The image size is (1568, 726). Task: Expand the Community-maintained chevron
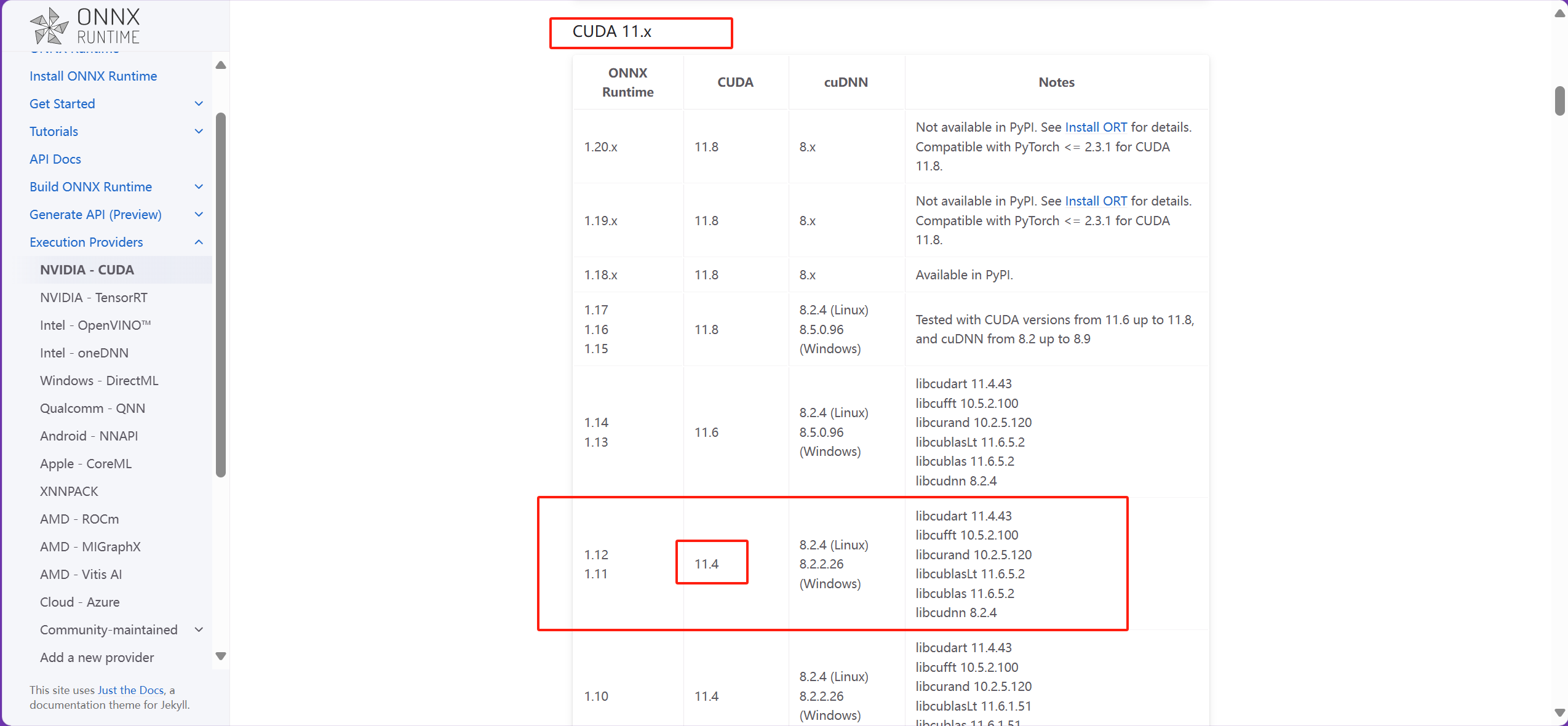tap(199, 629)
